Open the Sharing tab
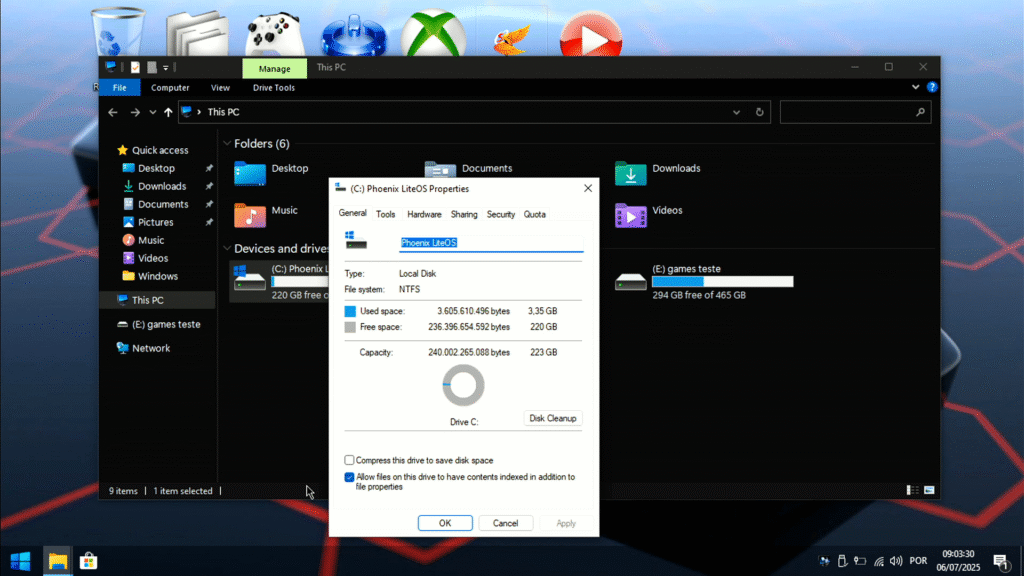The height and width of the screenshot is (576, 1024). click(464, 214)
